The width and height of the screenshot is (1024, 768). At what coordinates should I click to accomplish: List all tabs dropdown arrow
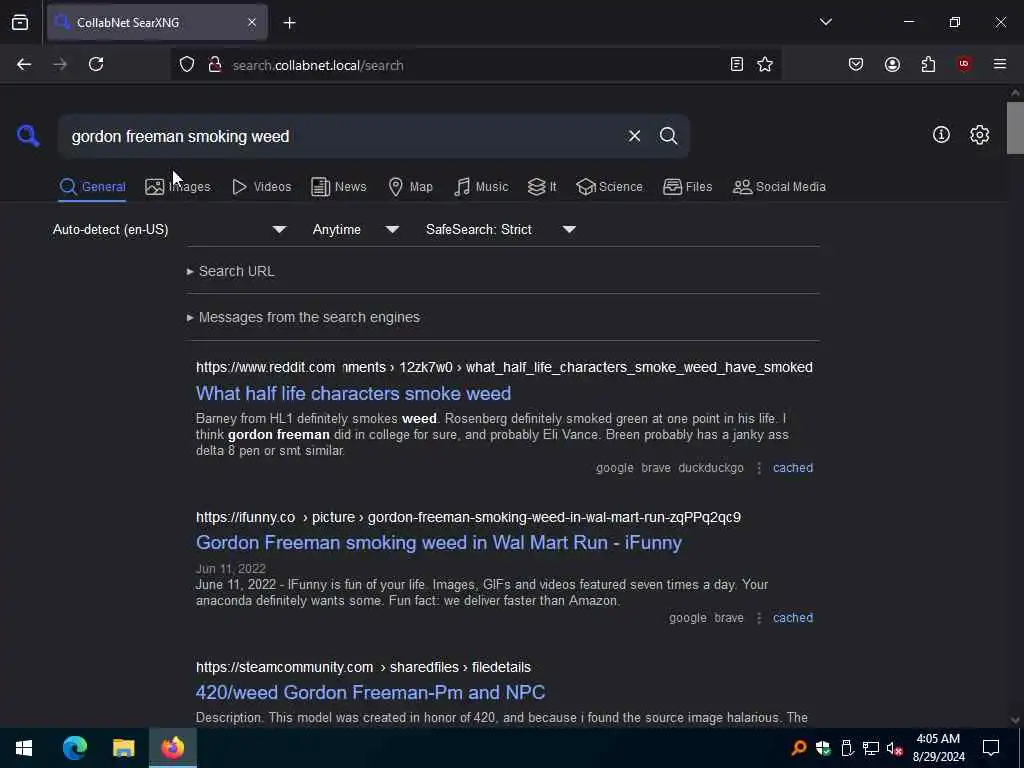[825, 22]
